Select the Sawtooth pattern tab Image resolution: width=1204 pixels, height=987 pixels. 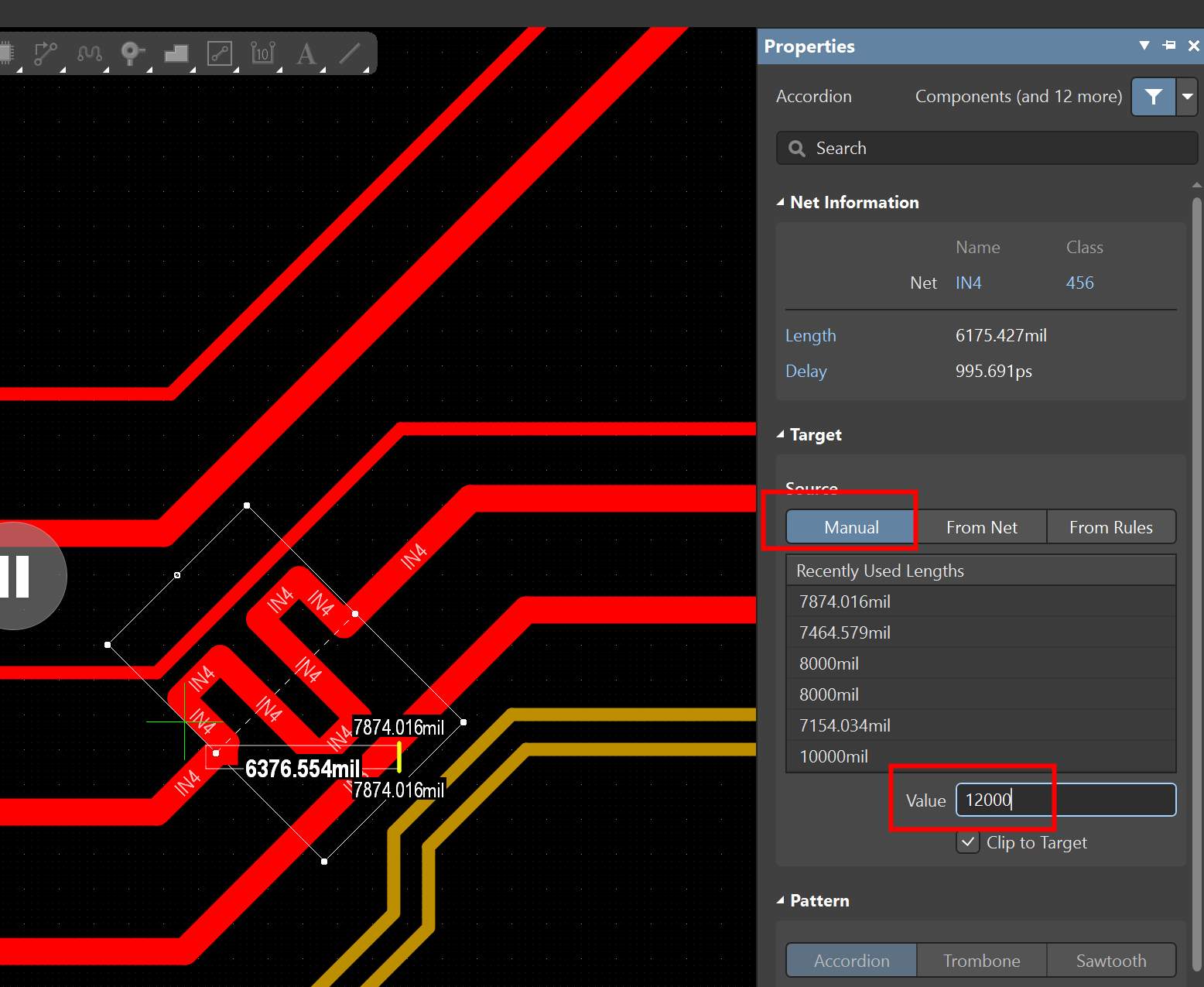1110,961
